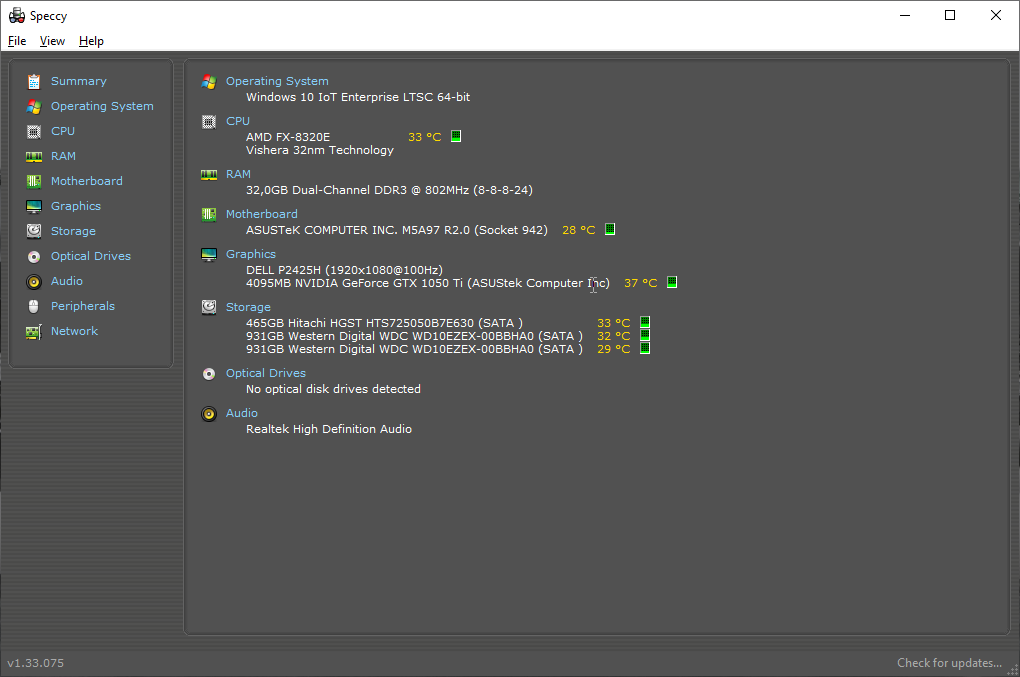This screenshot has height=677, width=1020.
Task: Click the Motherboard heading link in summary
Action: pyautogui.click(x=262, y=214)
